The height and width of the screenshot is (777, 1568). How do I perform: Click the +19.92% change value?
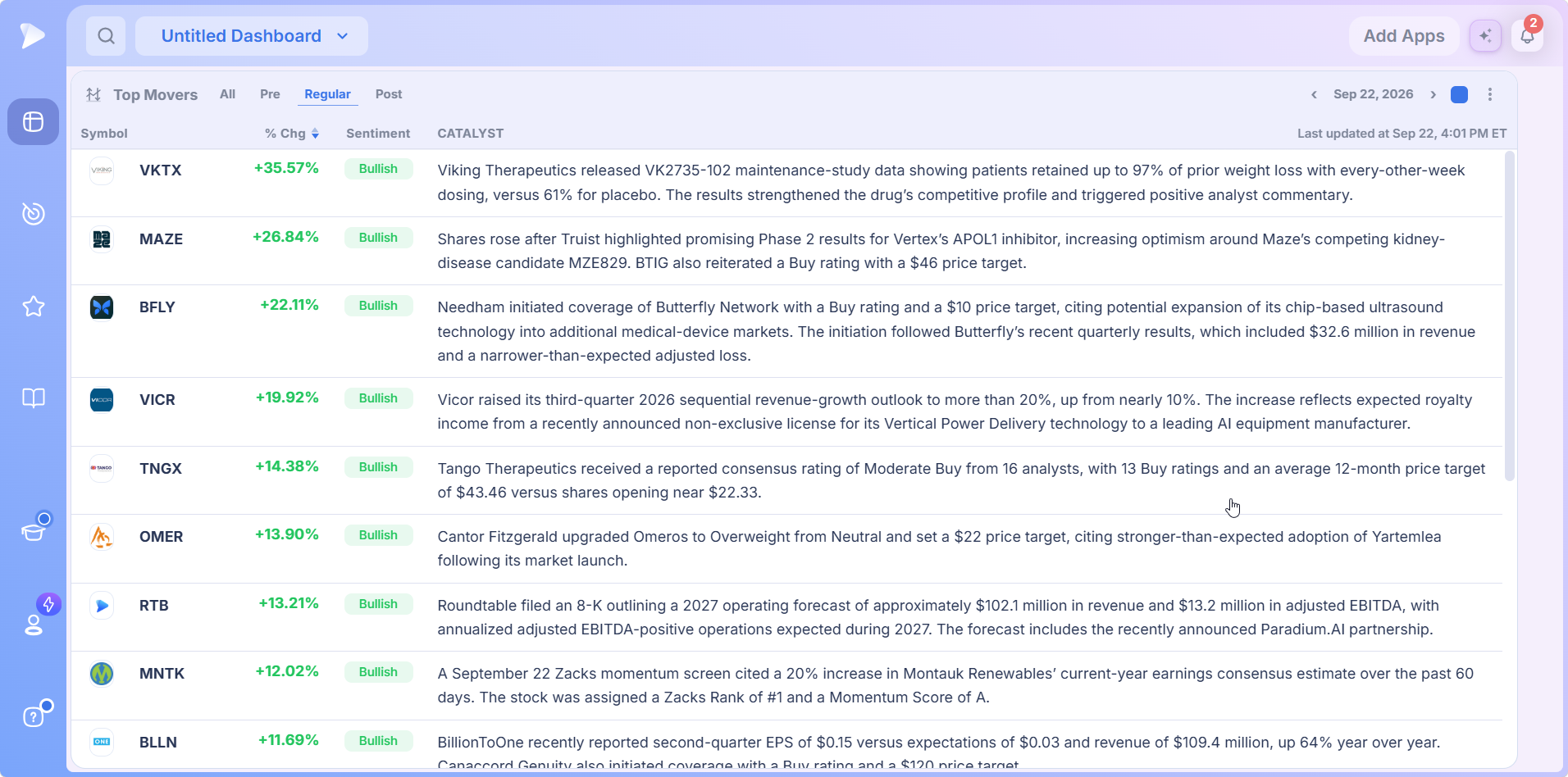click(287, 398)
